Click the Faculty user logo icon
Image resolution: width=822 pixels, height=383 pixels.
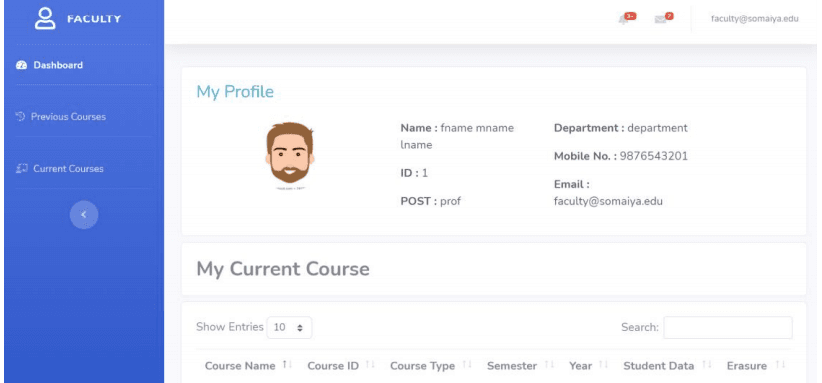tap(45, 18)
